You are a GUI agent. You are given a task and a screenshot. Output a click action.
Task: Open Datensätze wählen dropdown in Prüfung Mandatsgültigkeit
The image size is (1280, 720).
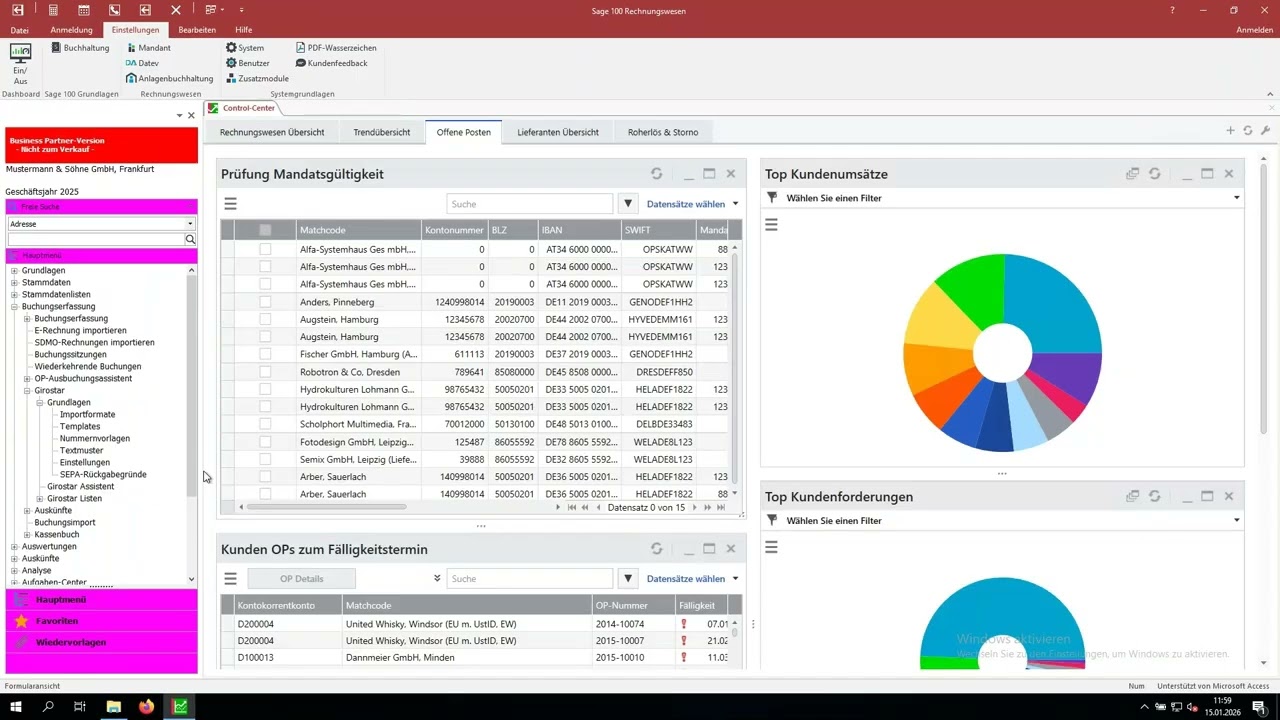coord(692,204)
